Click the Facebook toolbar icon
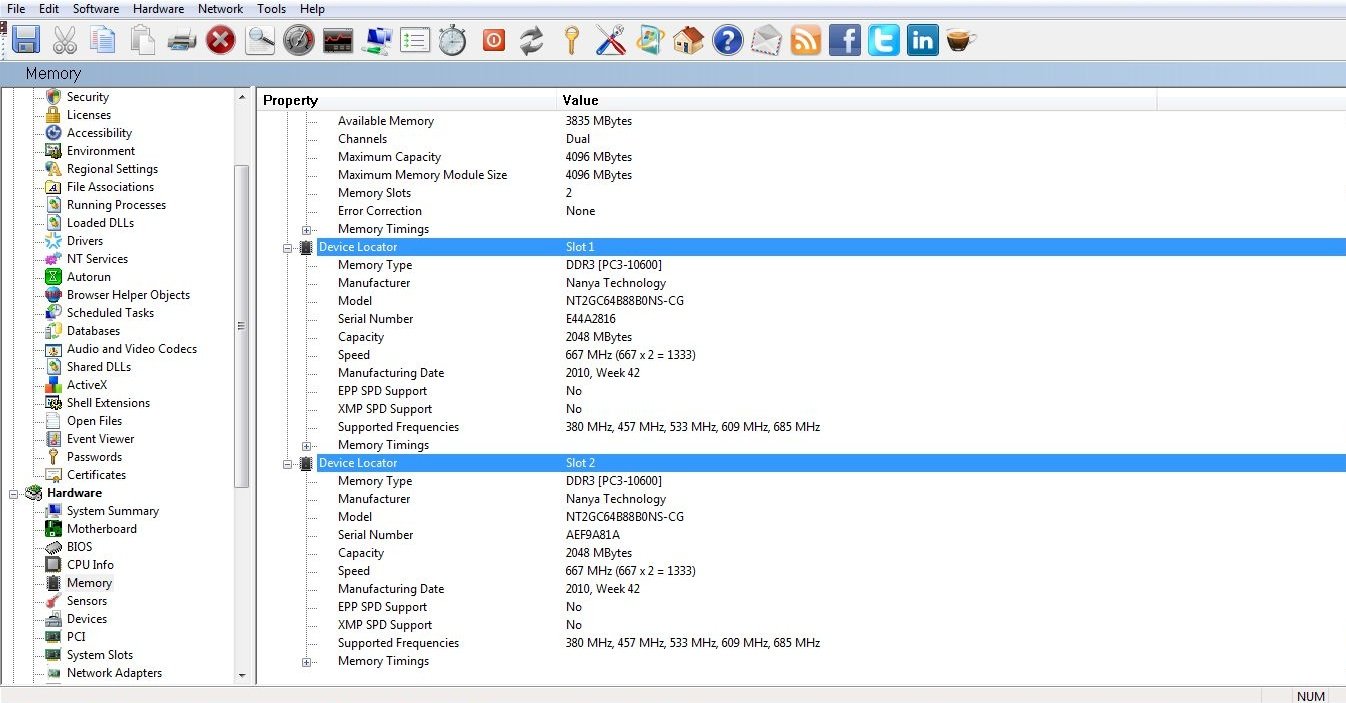 [x=845, y=41]
